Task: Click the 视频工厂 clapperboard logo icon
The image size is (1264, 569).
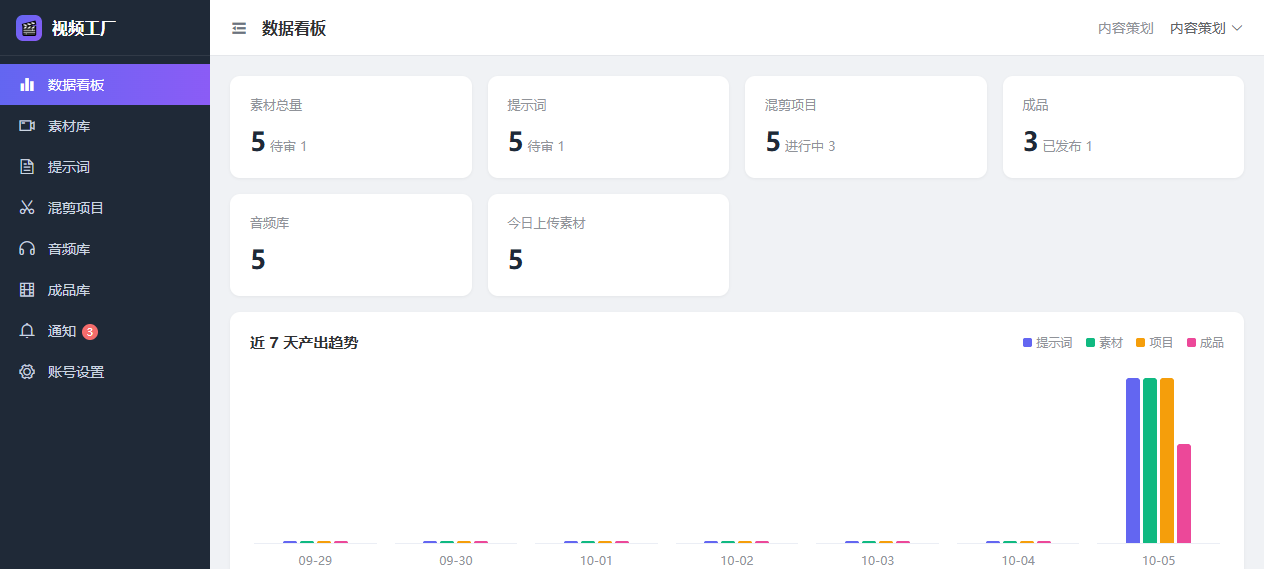Action: coord(29,28)
